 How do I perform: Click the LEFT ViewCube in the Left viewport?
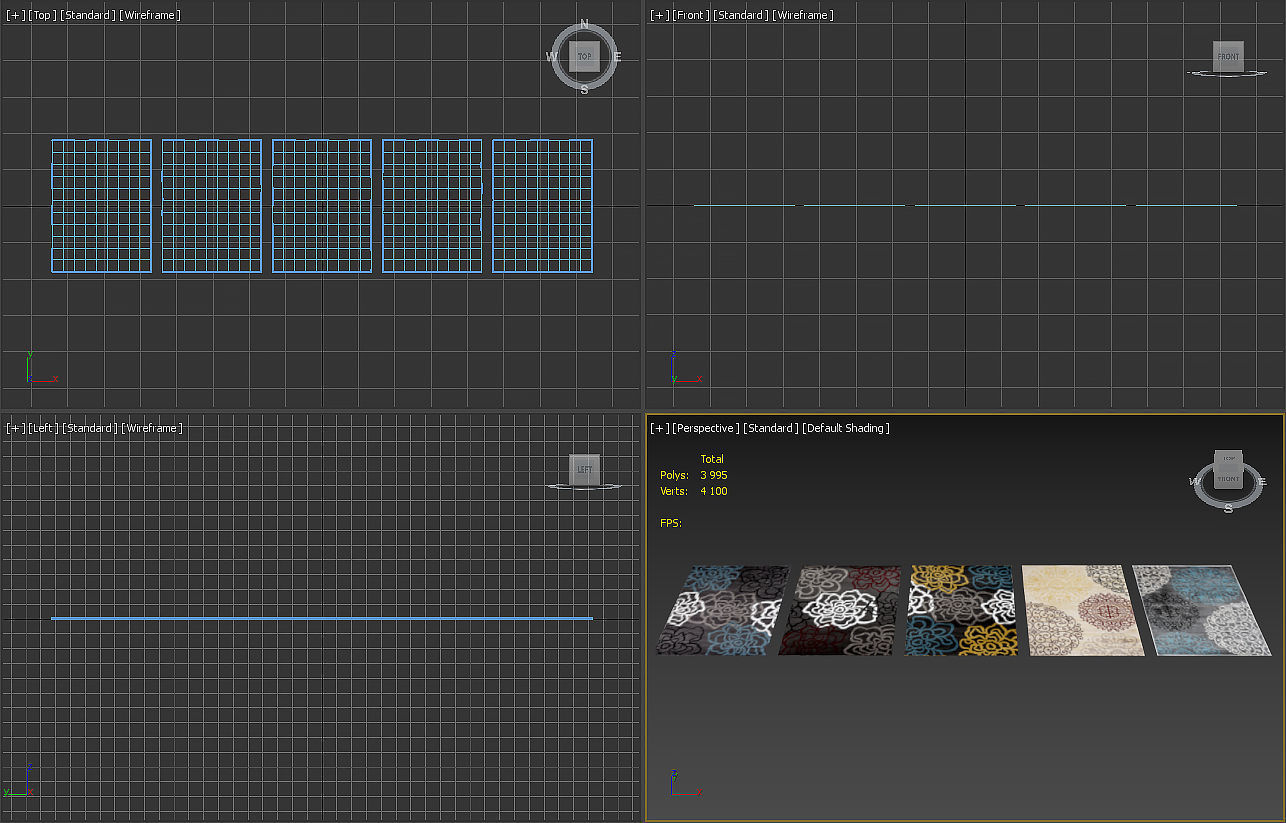(x=585, y=469)
